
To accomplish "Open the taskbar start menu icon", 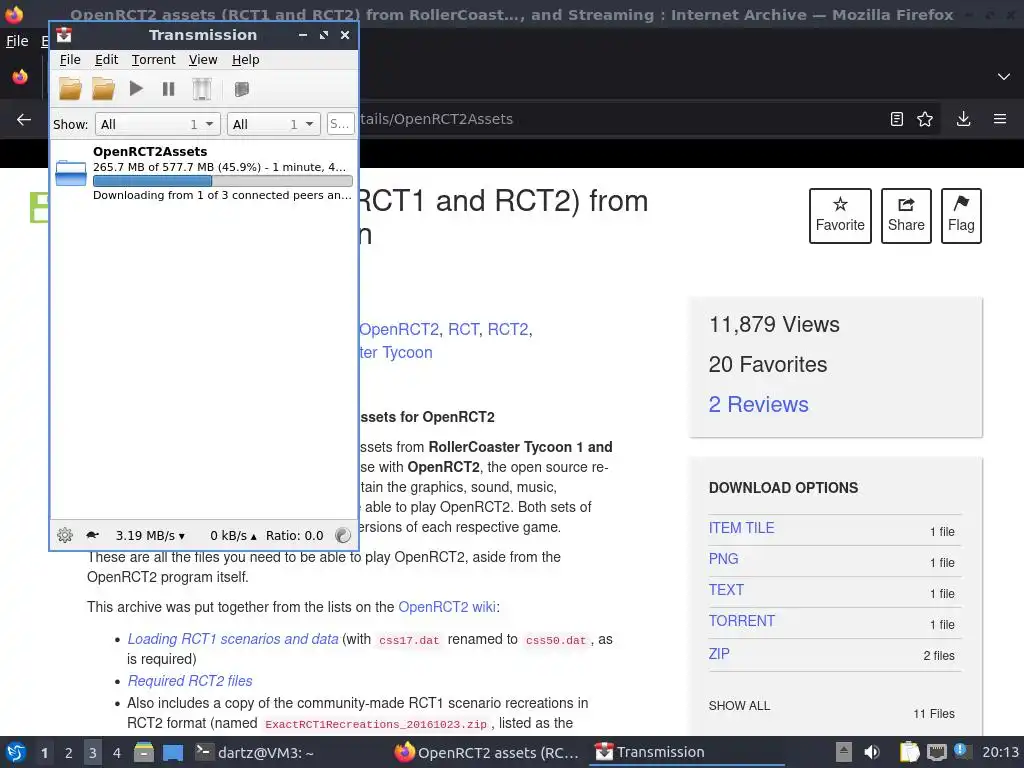I will click(15, 752).
